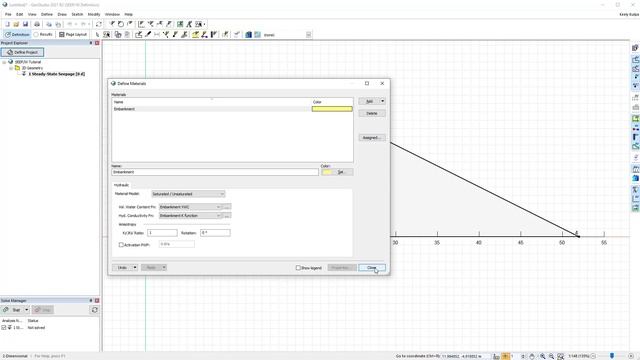This screenshot has width=640, height=360.
Task: Click the blue building icon in second toolbar
Action: [248, 35]
